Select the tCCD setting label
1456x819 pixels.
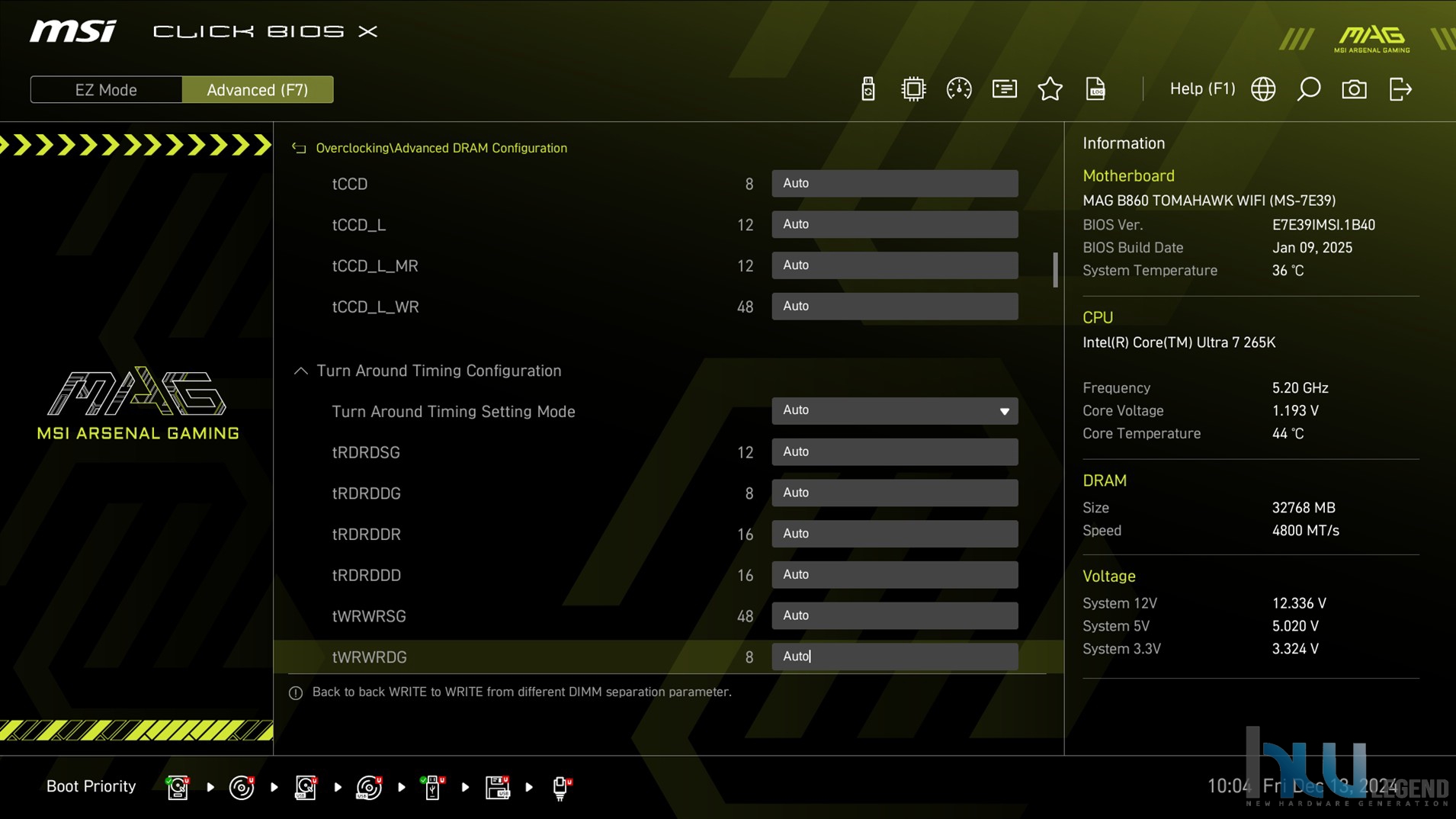(x=350, y=184)
